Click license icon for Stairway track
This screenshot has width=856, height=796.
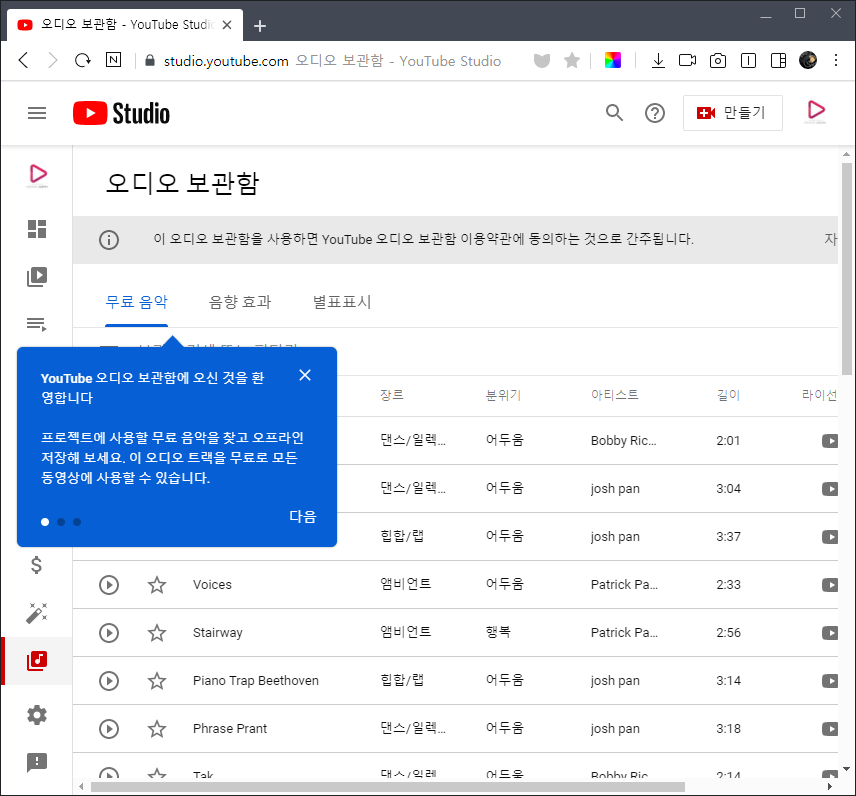point(830,633)
